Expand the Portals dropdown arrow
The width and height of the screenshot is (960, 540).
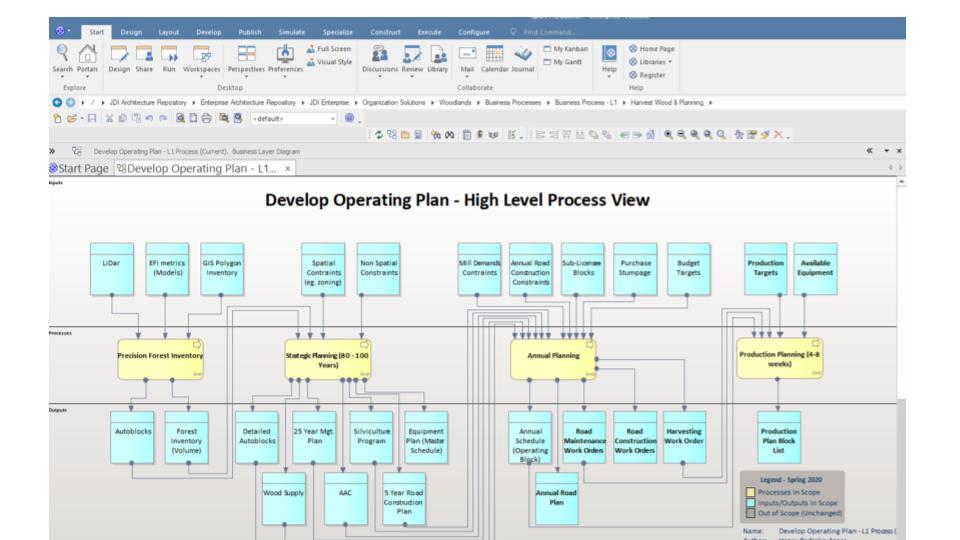87,77
